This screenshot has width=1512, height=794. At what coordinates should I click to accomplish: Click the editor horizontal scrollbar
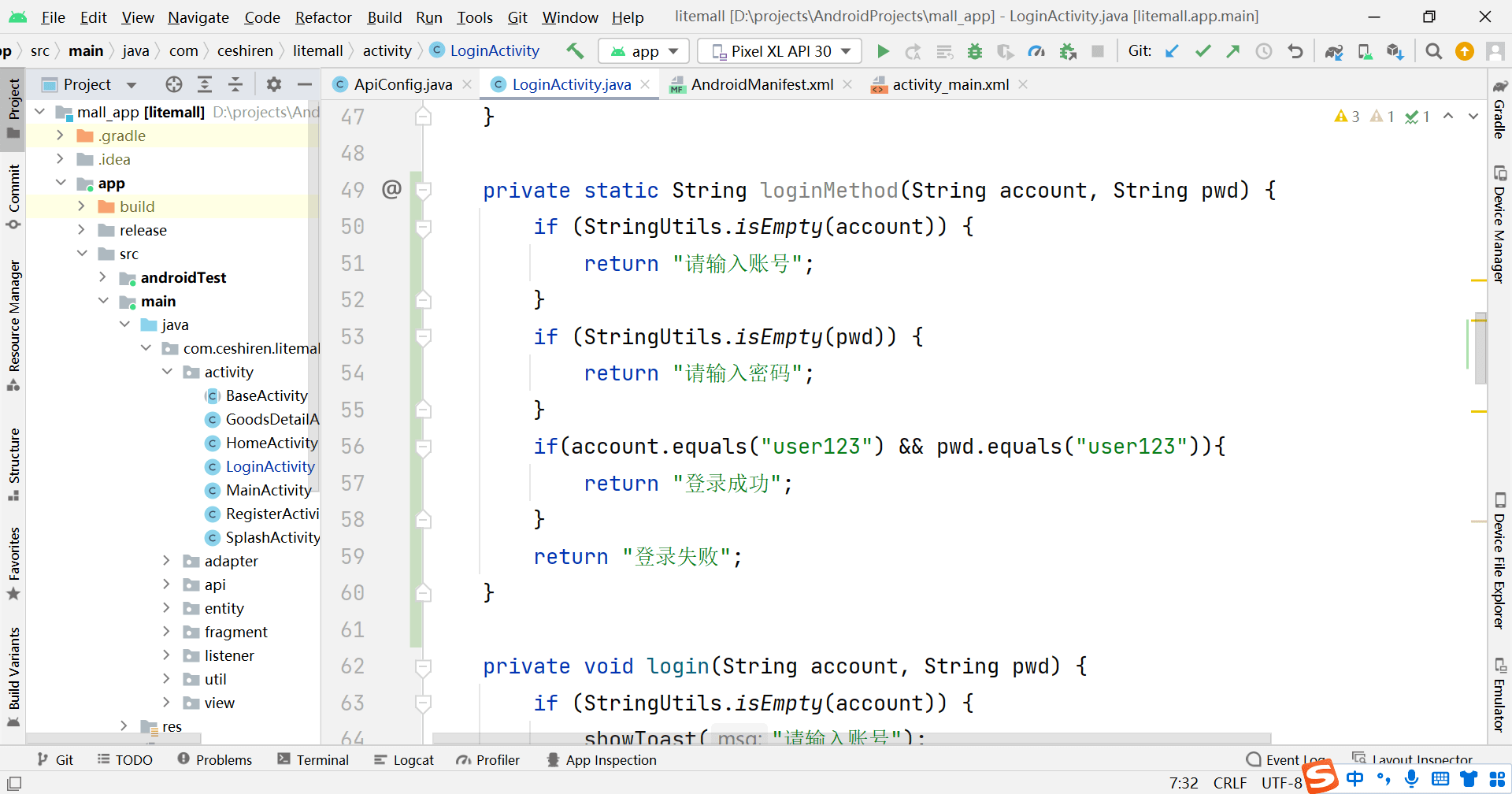(x=852, y=738)
